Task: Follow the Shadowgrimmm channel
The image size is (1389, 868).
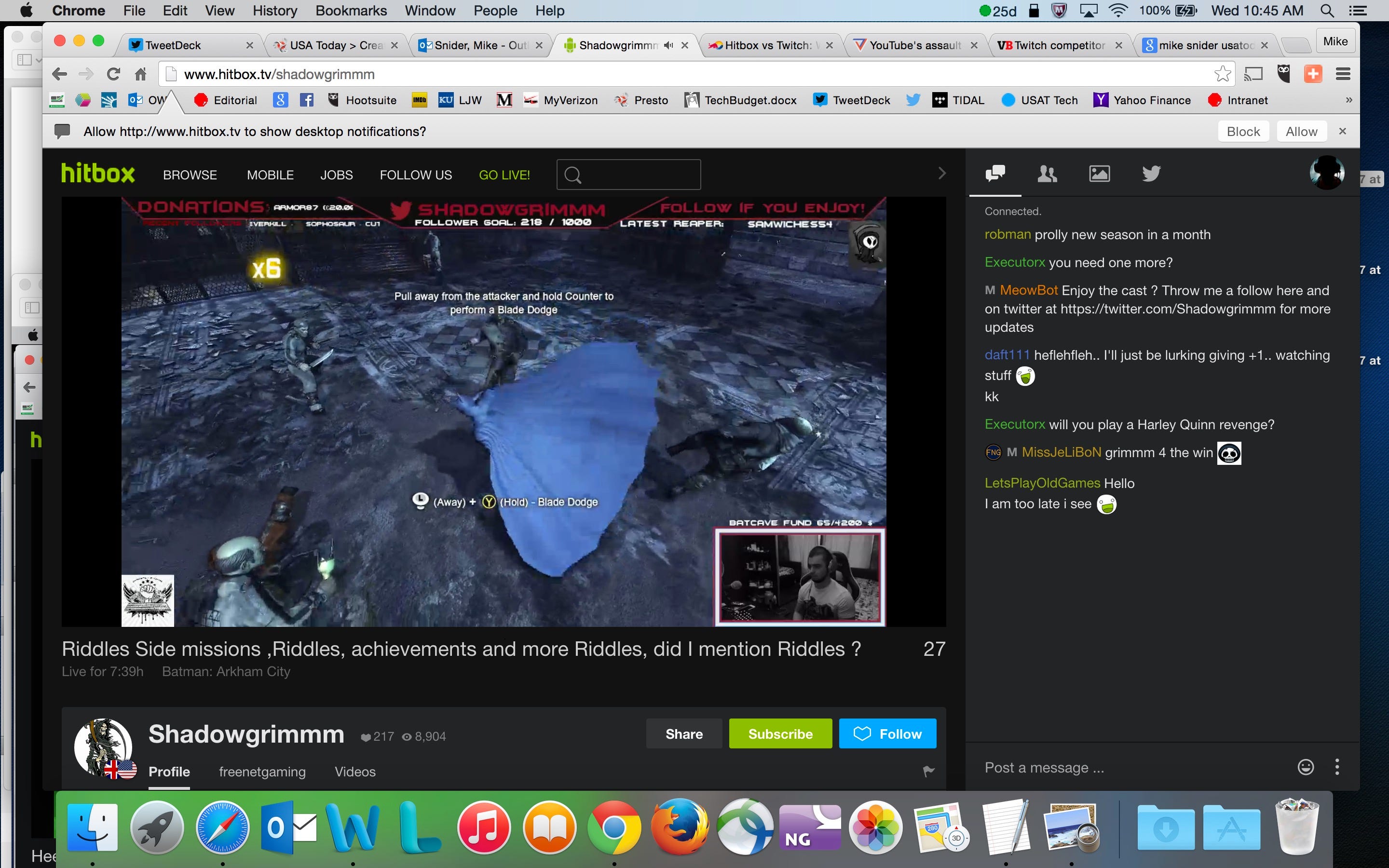Action: tap(888, 733)
